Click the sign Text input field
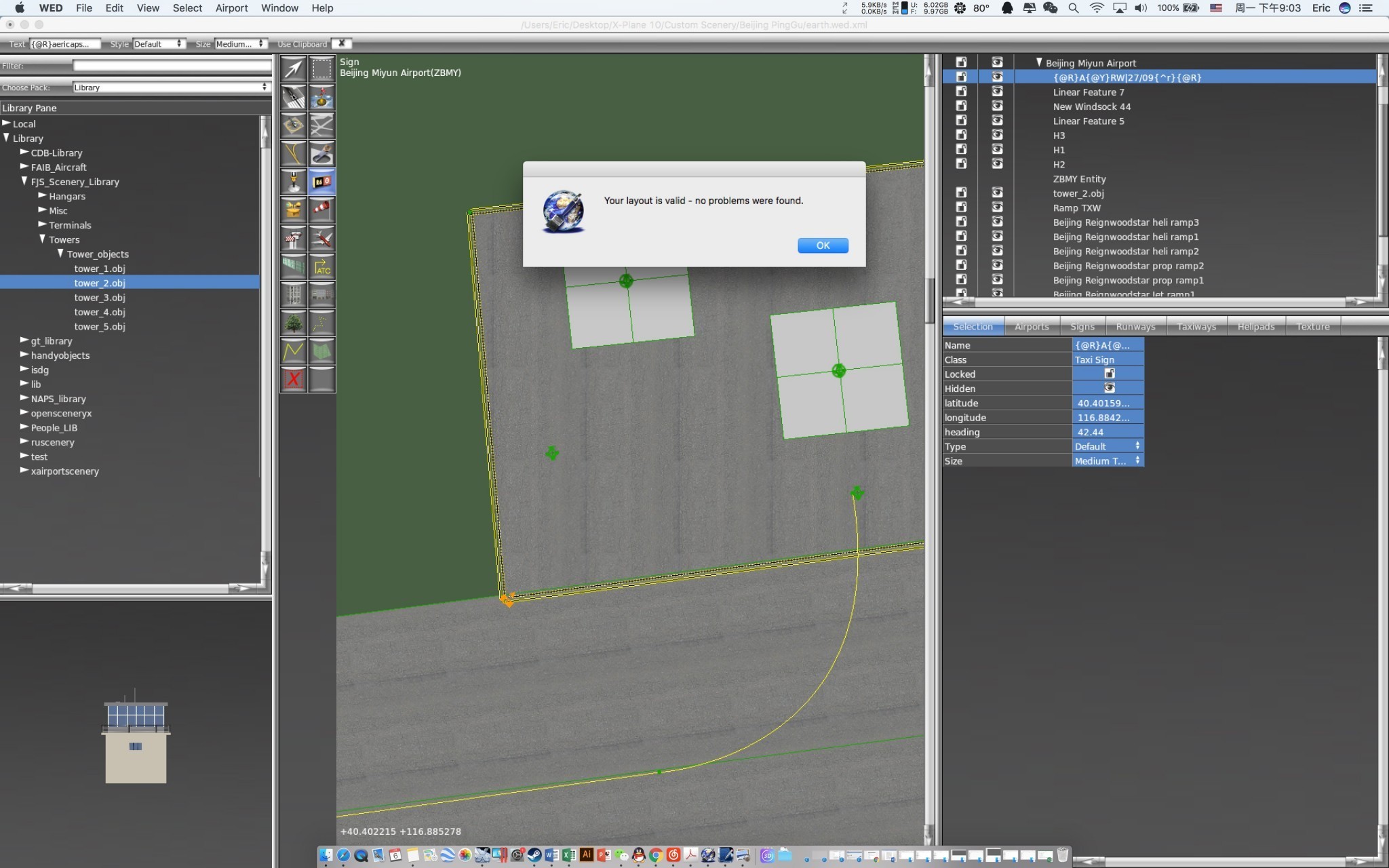Viewport: 1389px width, 868px height. point(65,44)
